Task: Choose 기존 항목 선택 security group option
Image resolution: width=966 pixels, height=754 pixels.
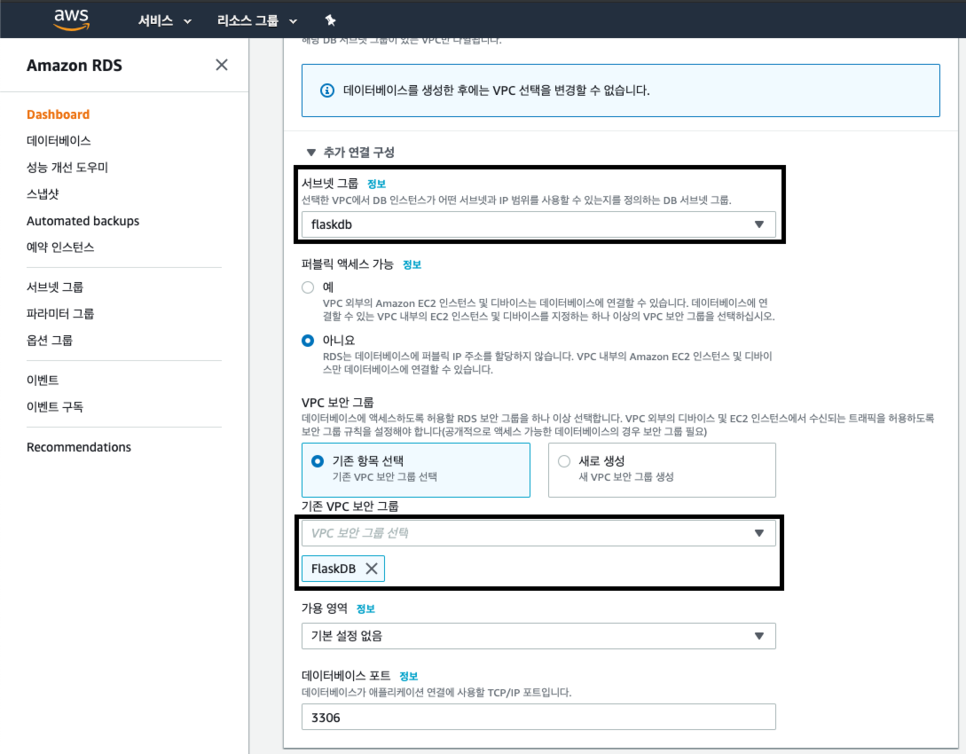Action: point(416,470)
